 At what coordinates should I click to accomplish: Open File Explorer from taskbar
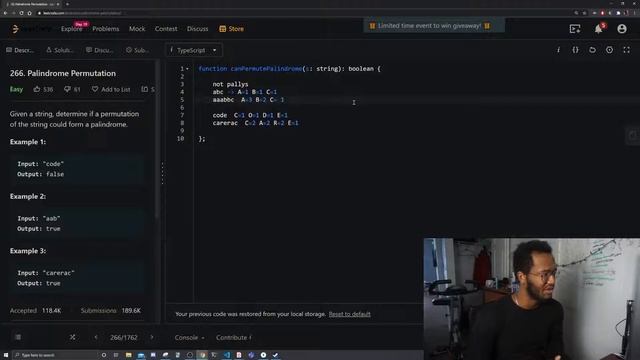[129, 355]
